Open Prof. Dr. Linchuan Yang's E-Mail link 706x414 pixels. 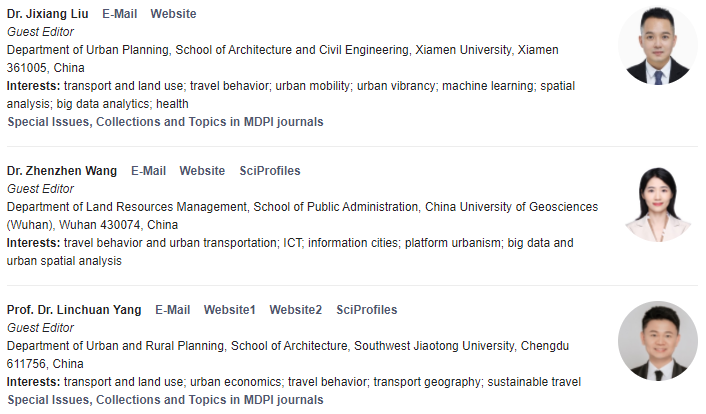coord(172,310)
